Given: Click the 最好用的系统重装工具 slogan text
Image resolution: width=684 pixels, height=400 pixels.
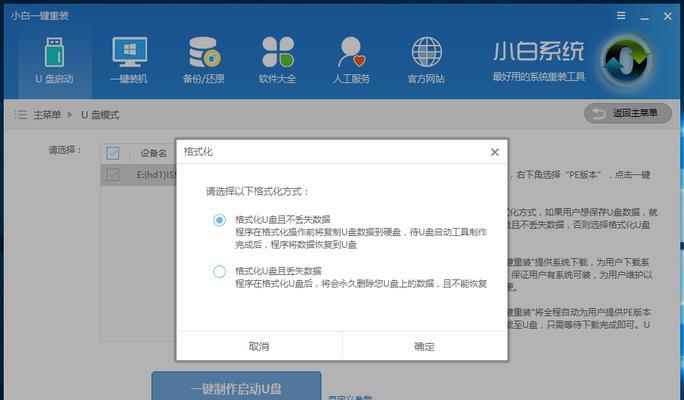Looking at the screenshot, I should pos(539,77).
